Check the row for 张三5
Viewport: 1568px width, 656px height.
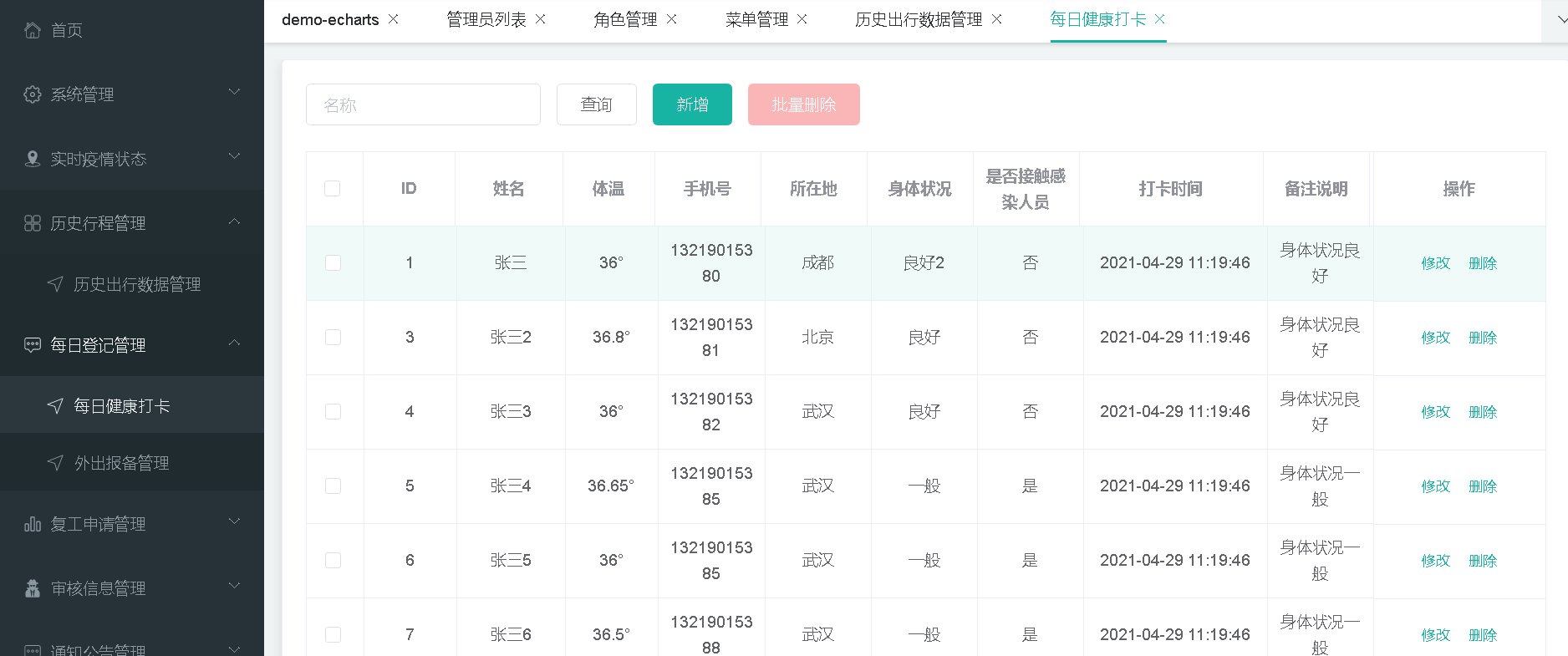(x=333, y=560)
